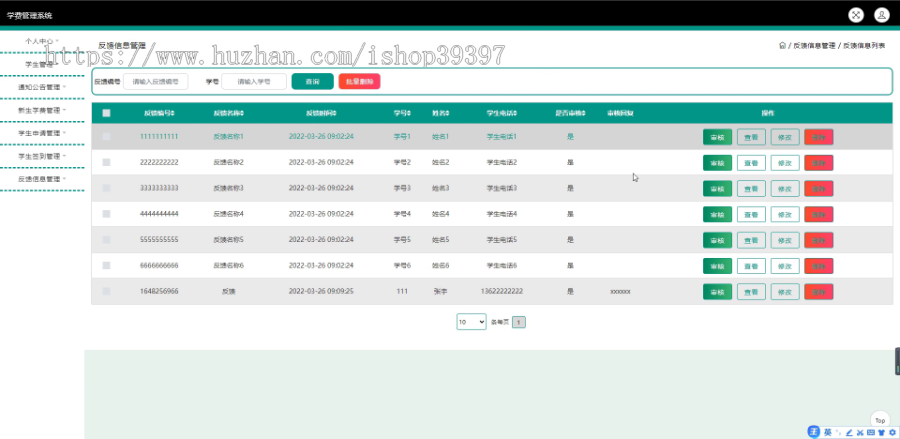
Task: Click the green 查询 search button
Action: coord(312,81)
